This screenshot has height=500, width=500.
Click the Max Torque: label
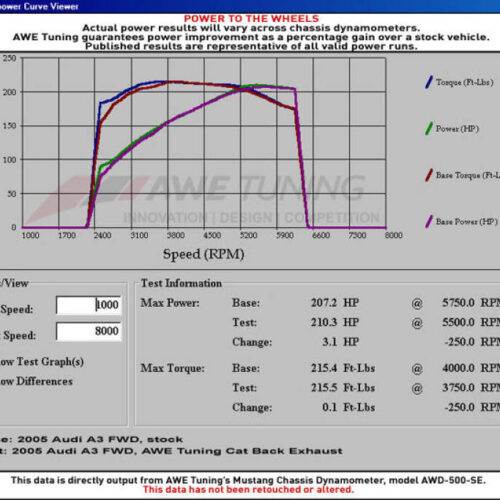pyautogui.click(x=172, y=368)
